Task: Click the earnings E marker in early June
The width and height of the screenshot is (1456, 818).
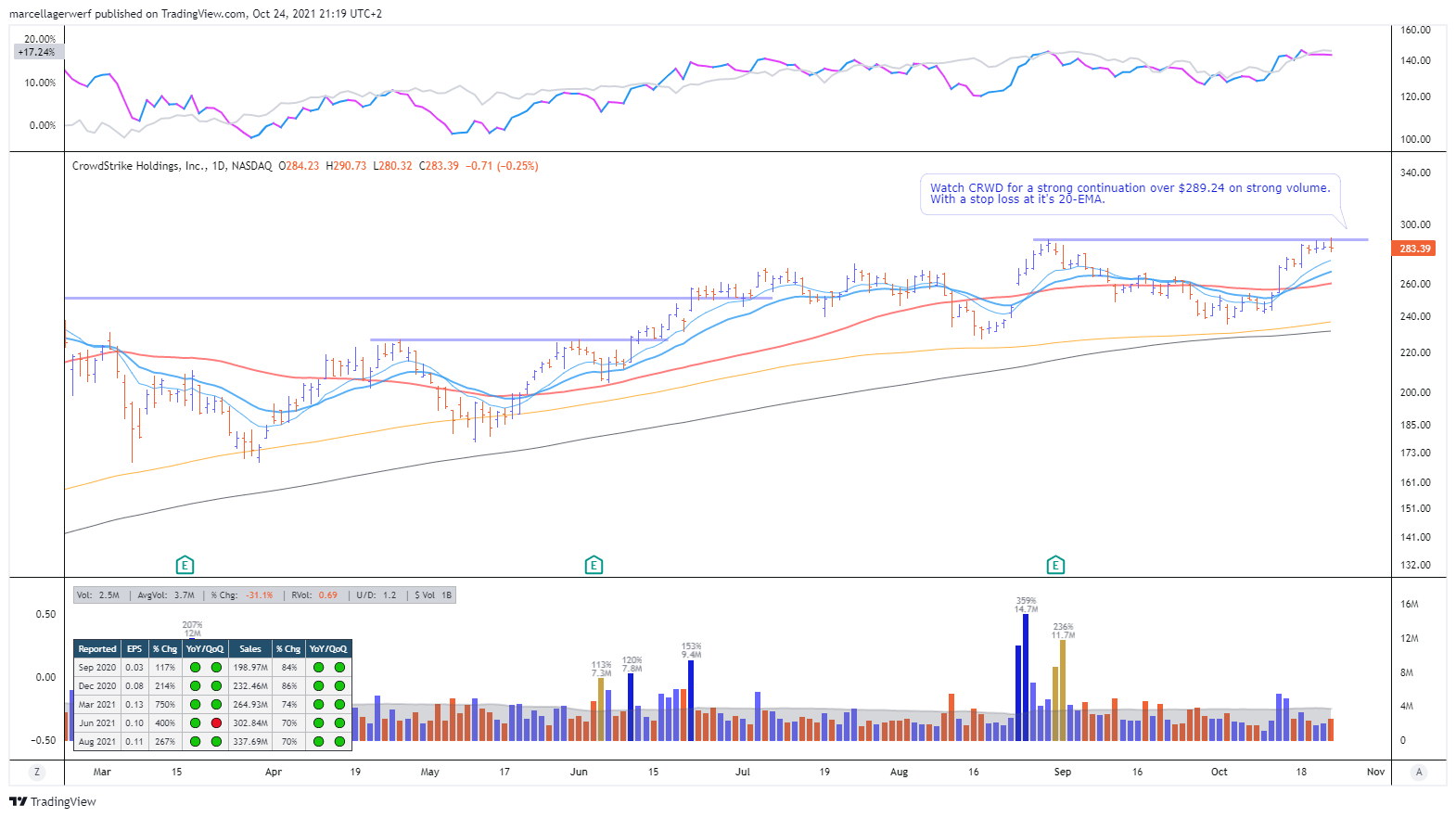Action: pos(594,565)
